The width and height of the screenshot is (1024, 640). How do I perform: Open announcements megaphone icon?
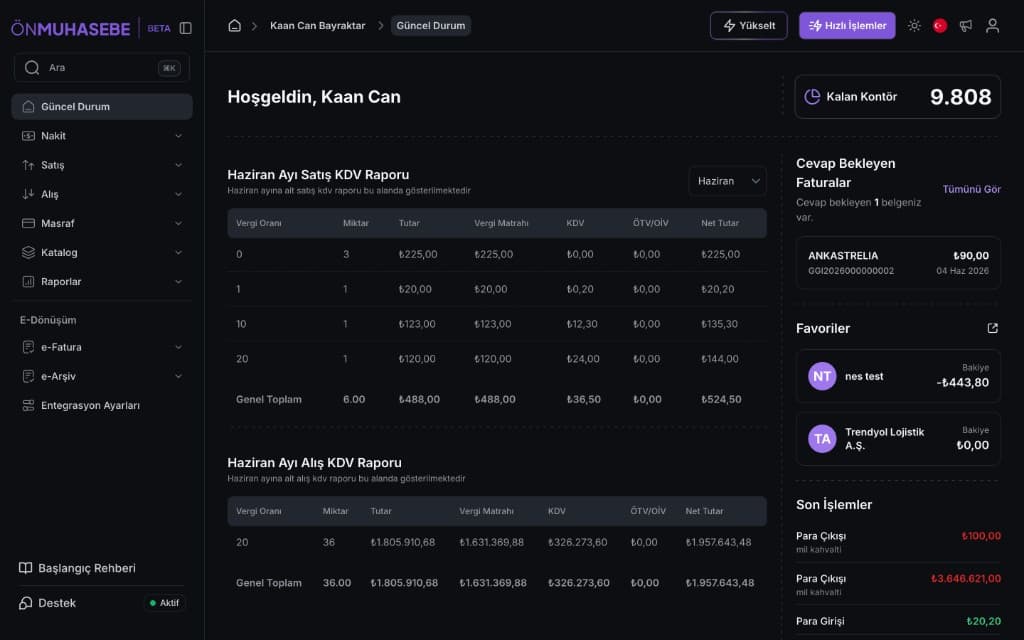[966, 25]
